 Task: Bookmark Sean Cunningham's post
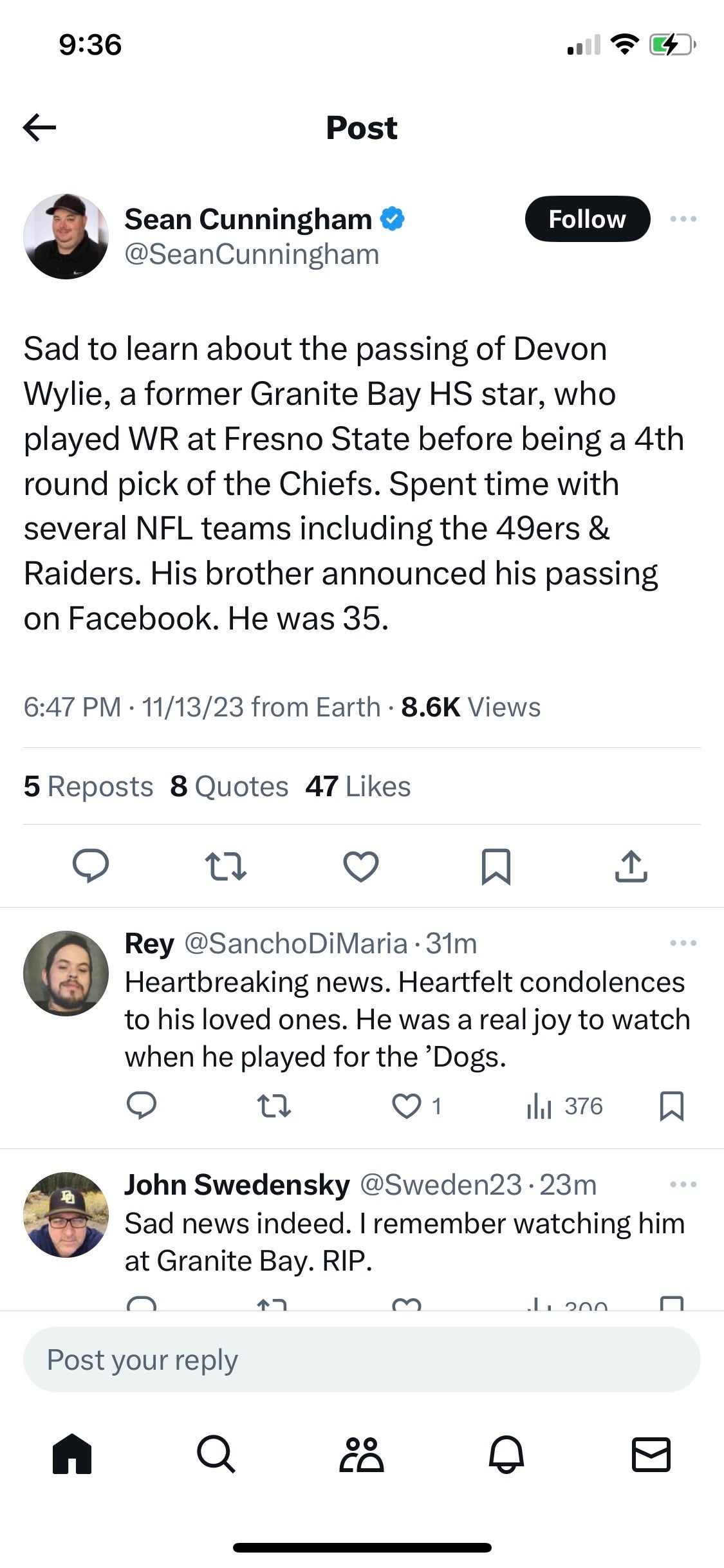point(496,867)
